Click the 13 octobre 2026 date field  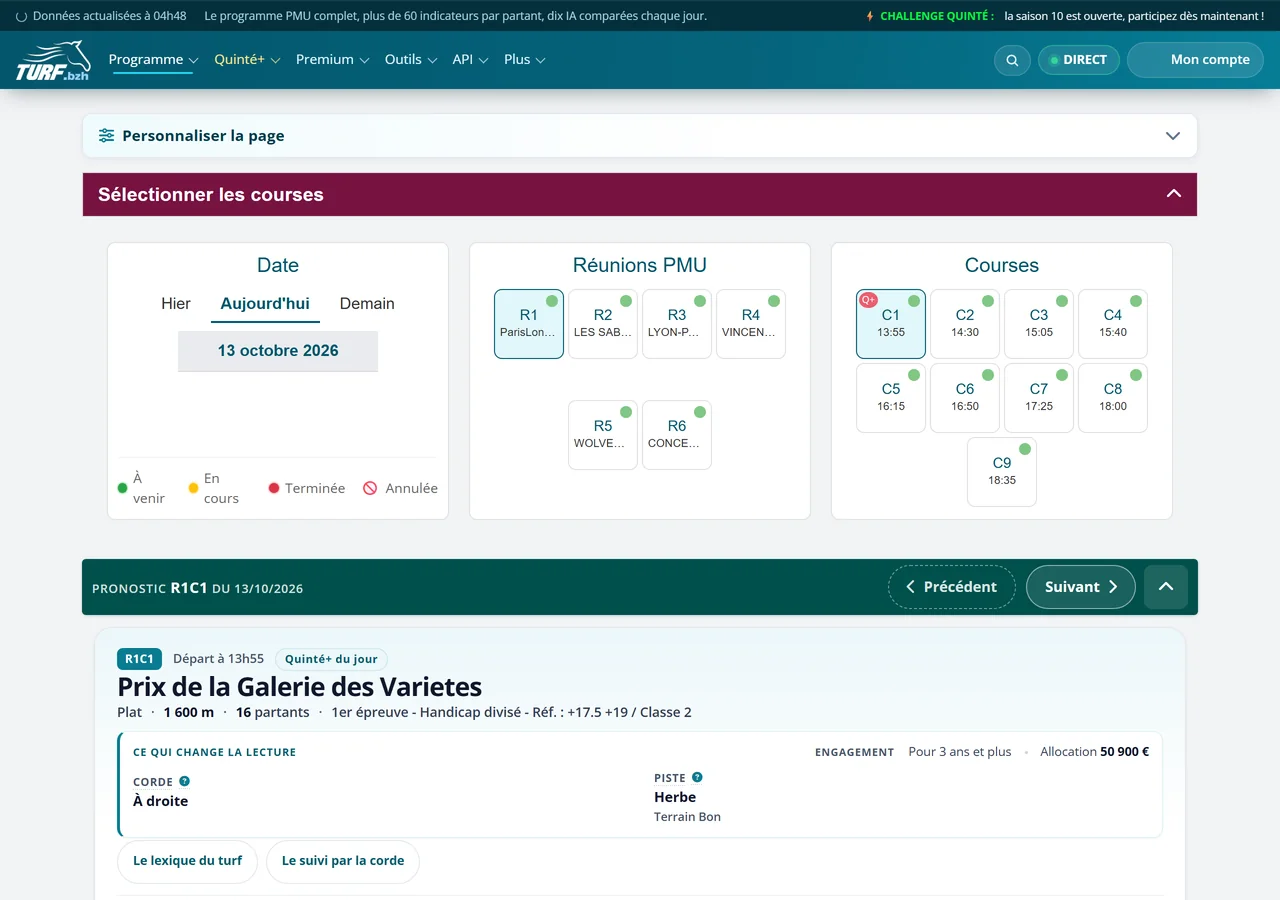tap(278, 351)
